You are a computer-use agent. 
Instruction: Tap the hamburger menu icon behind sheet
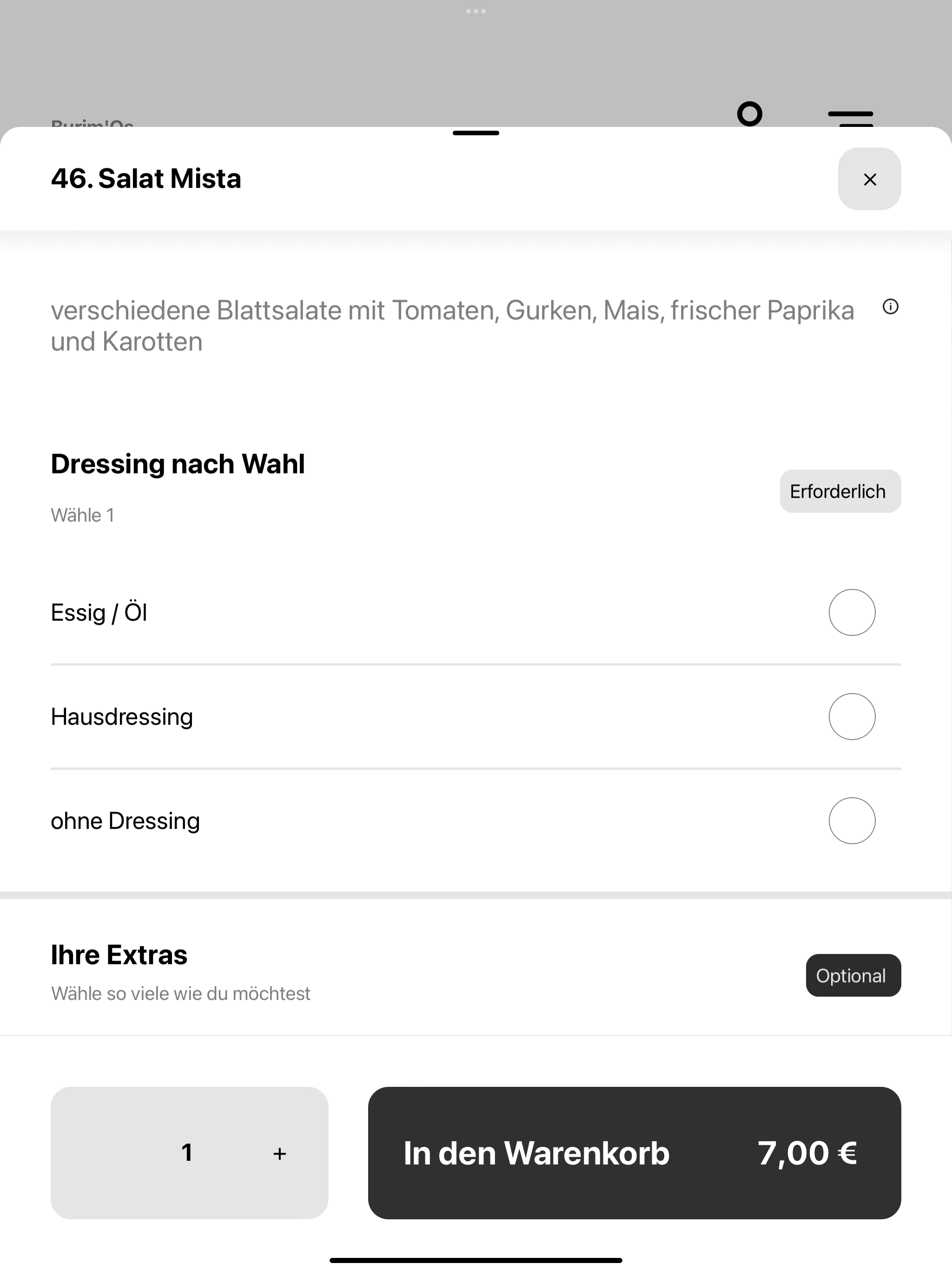[x=850, y=118]
